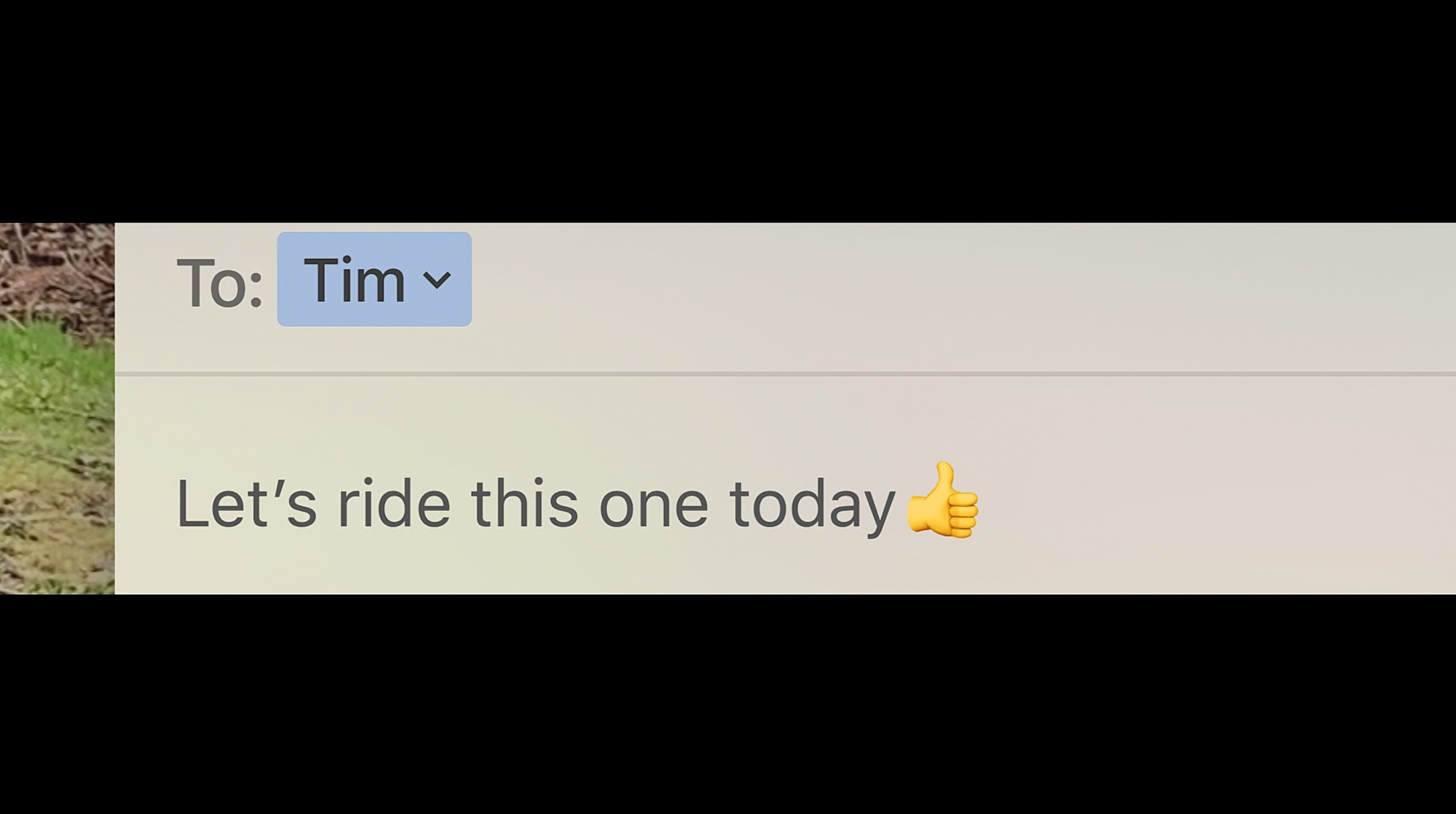Click the blue recipient token's left edge

283,279
